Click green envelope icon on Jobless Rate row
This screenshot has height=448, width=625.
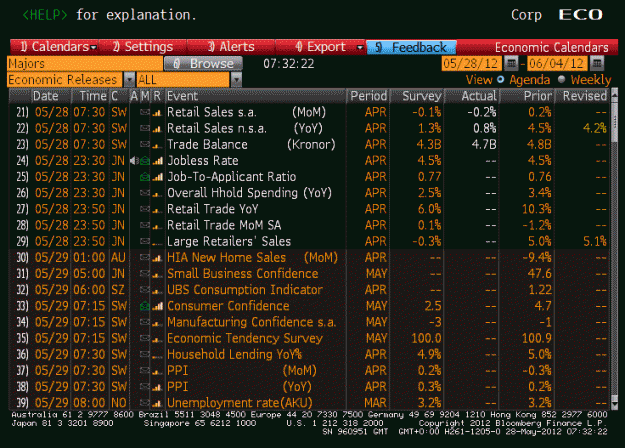tap(145, 161)
